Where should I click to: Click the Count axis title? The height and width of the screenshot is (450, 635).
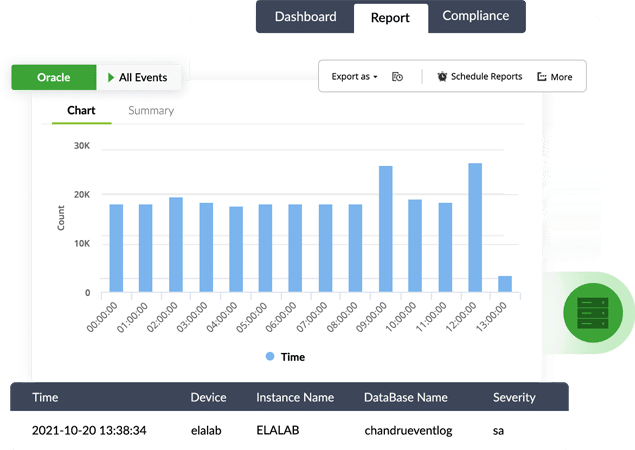61,218
